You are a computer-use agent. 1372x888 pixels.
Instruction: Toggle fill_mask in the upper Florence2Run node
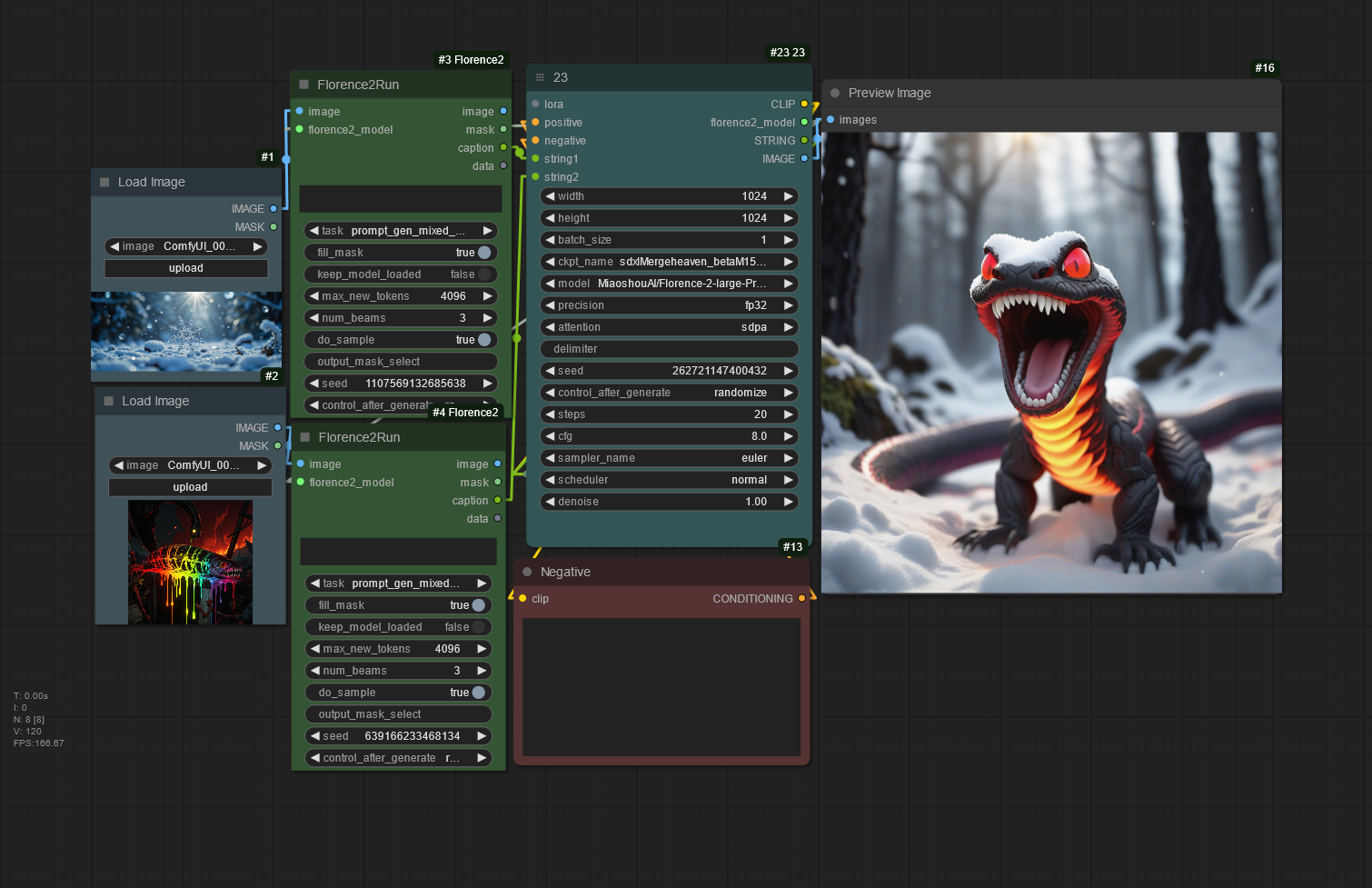tap(484, 253)
